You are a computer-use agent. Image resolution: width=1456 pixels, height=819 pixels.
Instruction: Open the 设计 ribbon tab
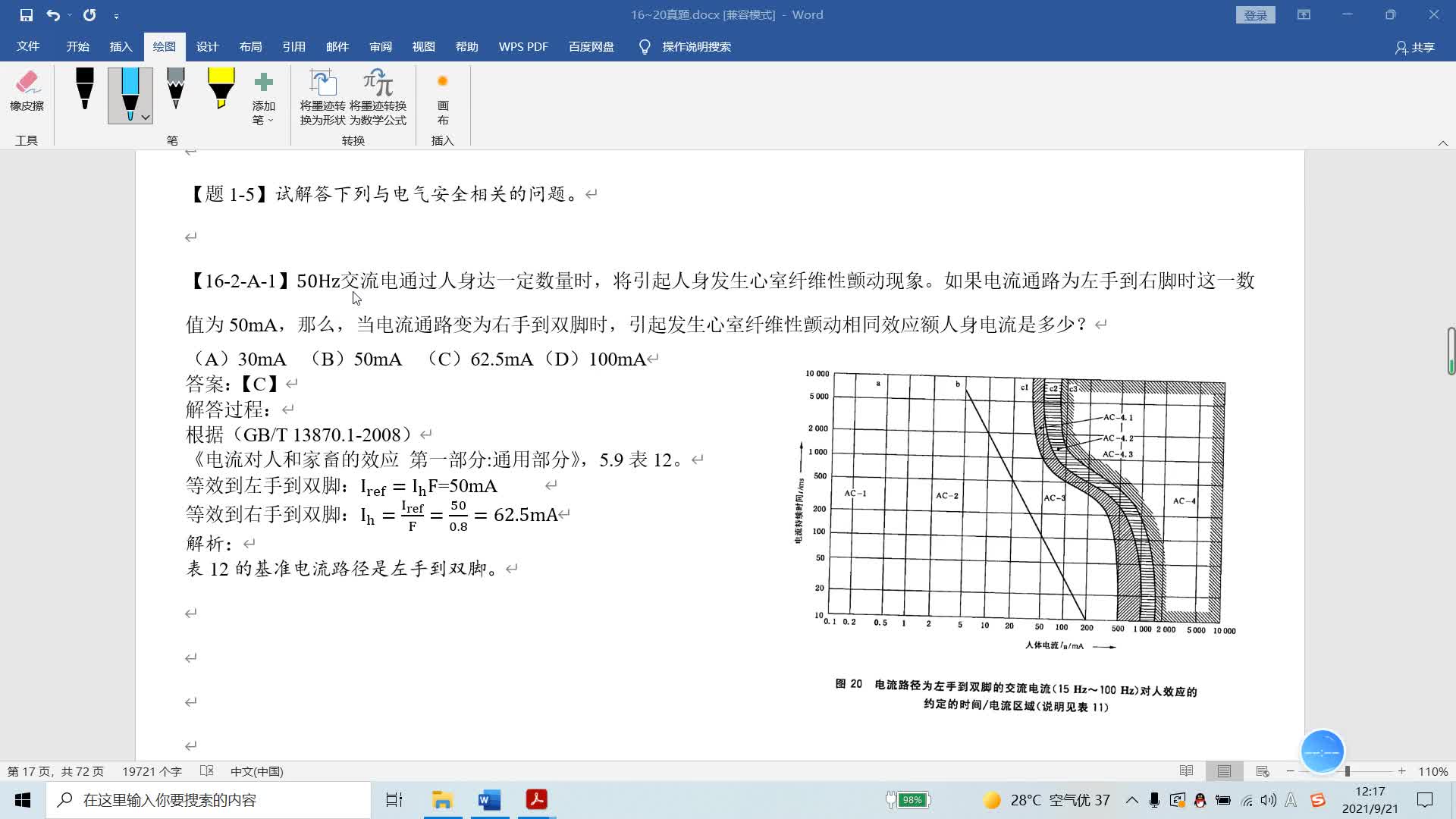pos(207,47)
